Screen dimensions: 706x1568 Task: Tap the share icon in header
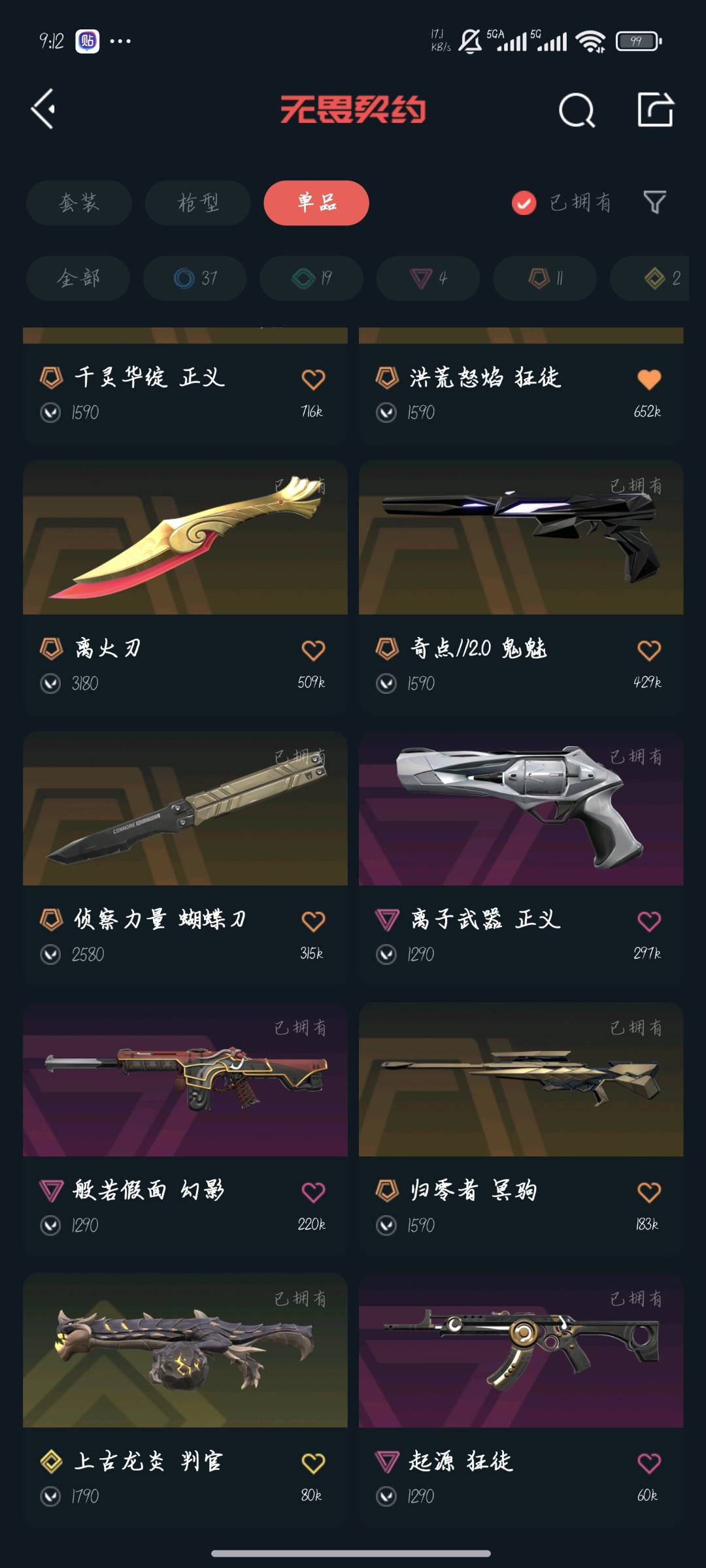coord(656,109)
